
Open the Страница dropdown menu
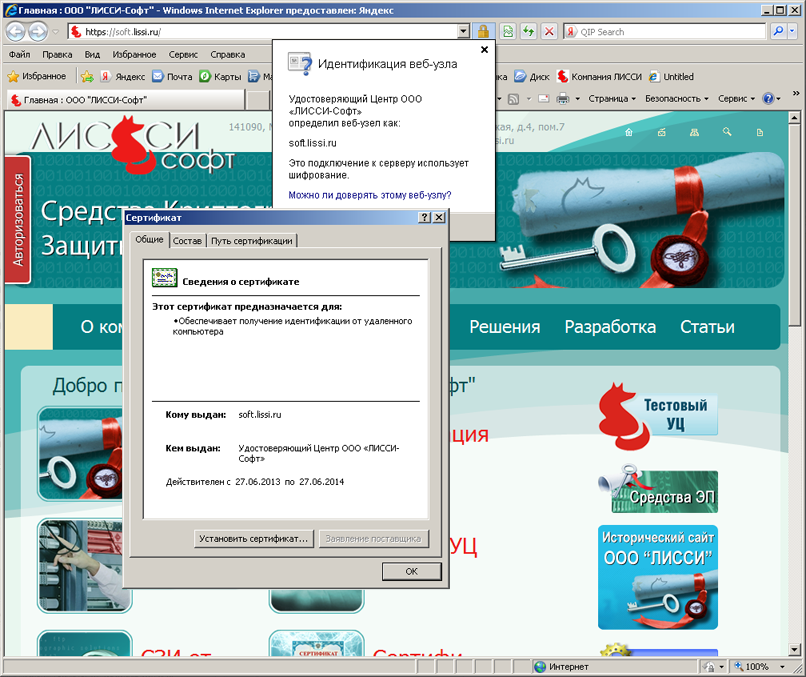(x=612, y=99)
